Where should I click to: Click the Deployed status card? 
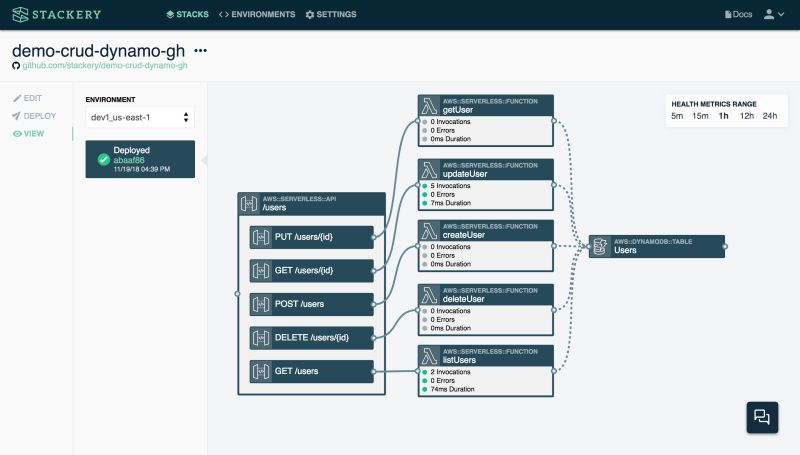click(x=140, y=159)
